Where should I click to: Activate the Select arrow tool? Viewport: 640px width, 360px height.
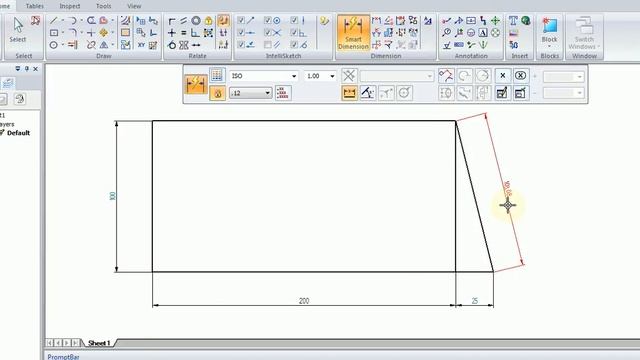[18, 29]
